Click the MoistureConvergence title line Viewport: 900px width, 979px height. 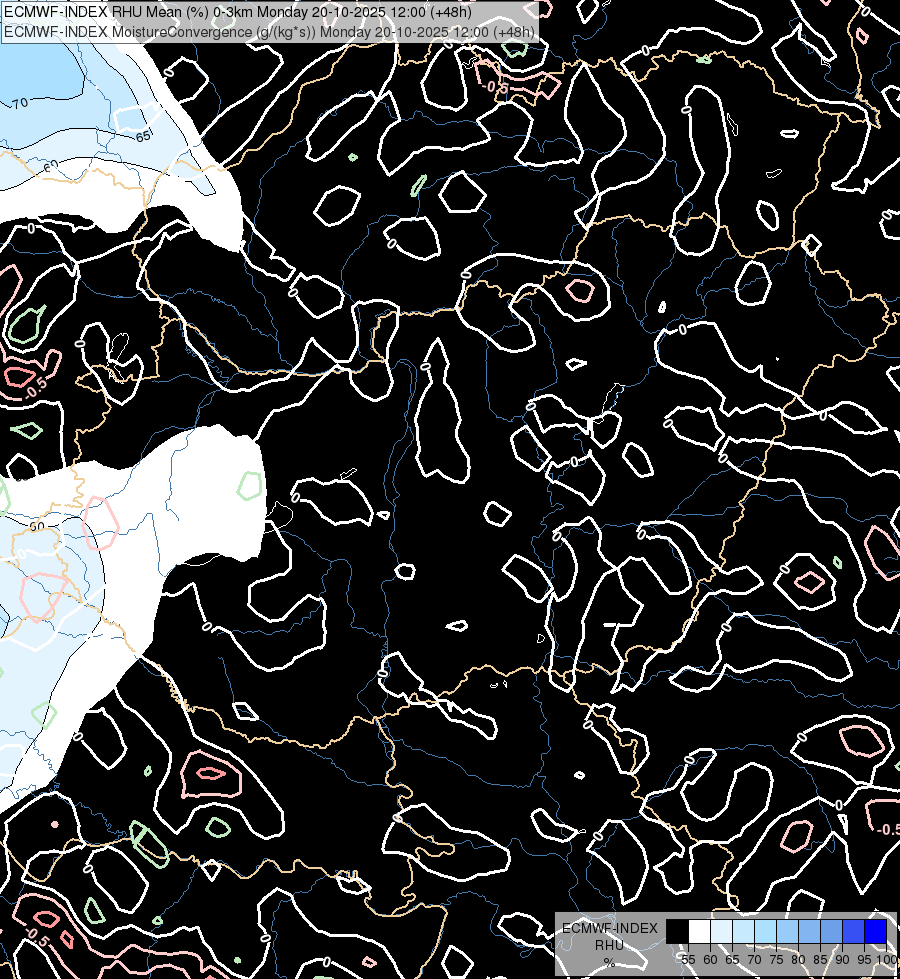point(269,32)
